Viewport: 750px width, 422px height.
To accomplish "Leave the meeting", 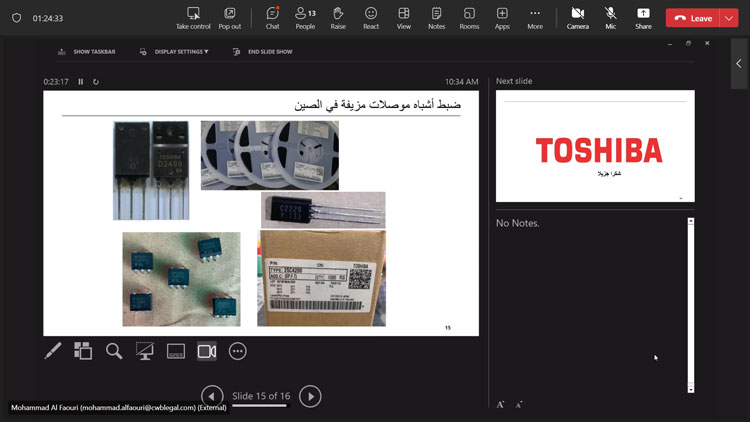I will pyautogui.click(x=692, y=18).
